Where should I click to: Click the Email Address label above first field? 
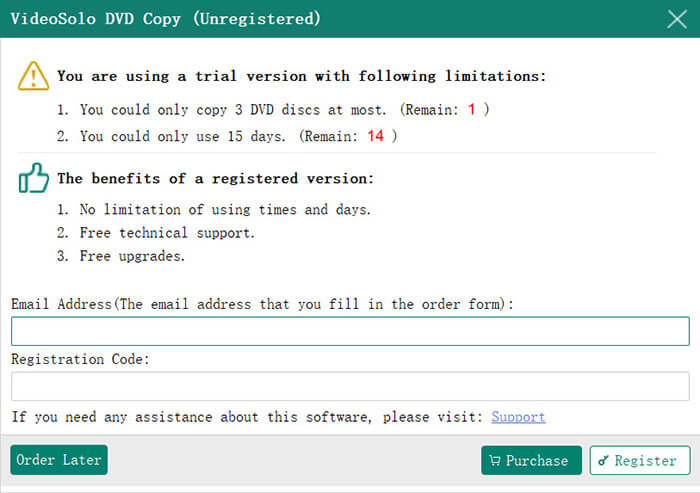click(x=262, y=304)
